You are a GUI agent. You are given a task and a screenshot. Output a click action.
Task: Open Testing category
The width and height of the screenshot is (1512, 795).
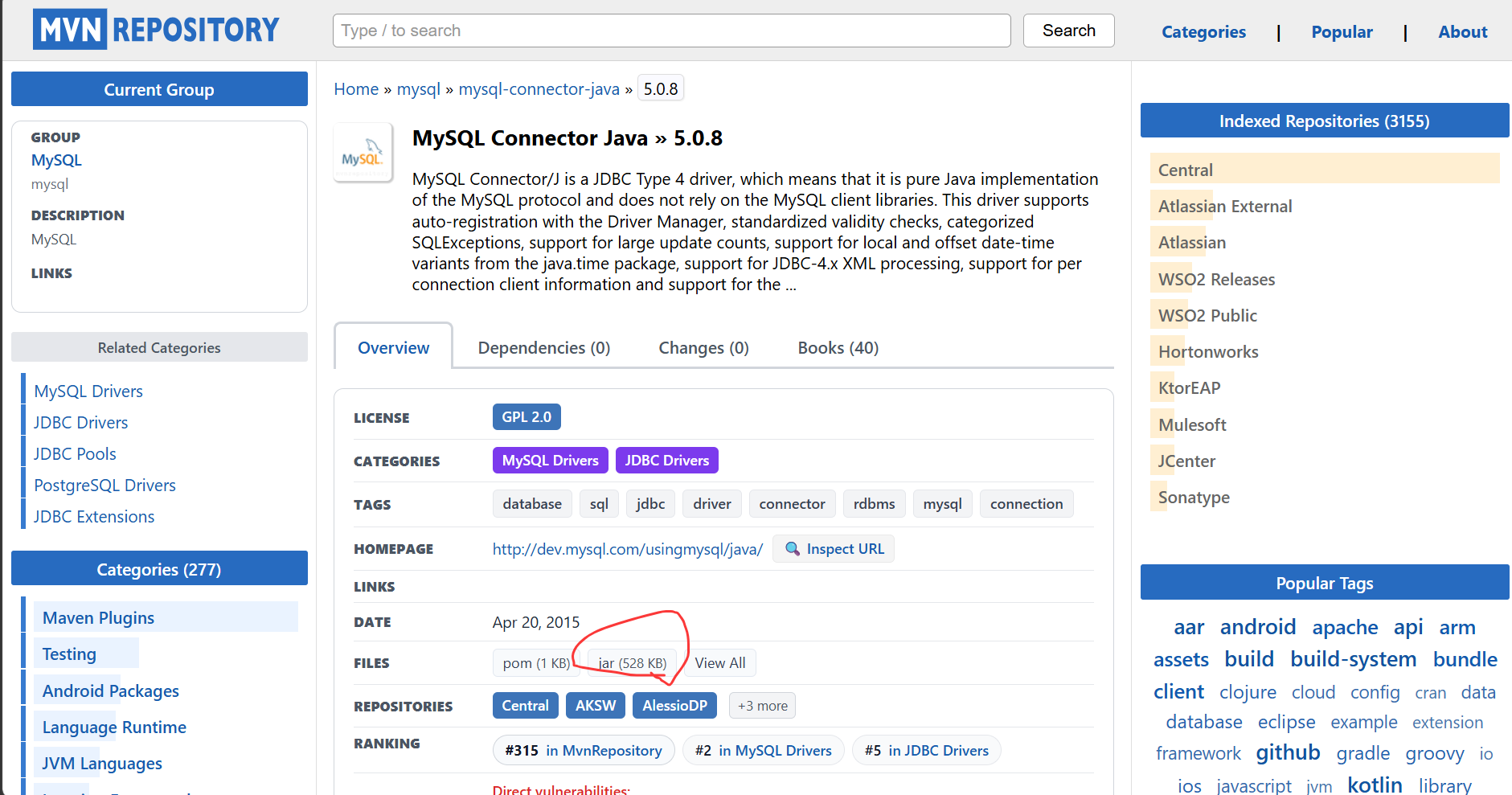[x=69, y=654]
